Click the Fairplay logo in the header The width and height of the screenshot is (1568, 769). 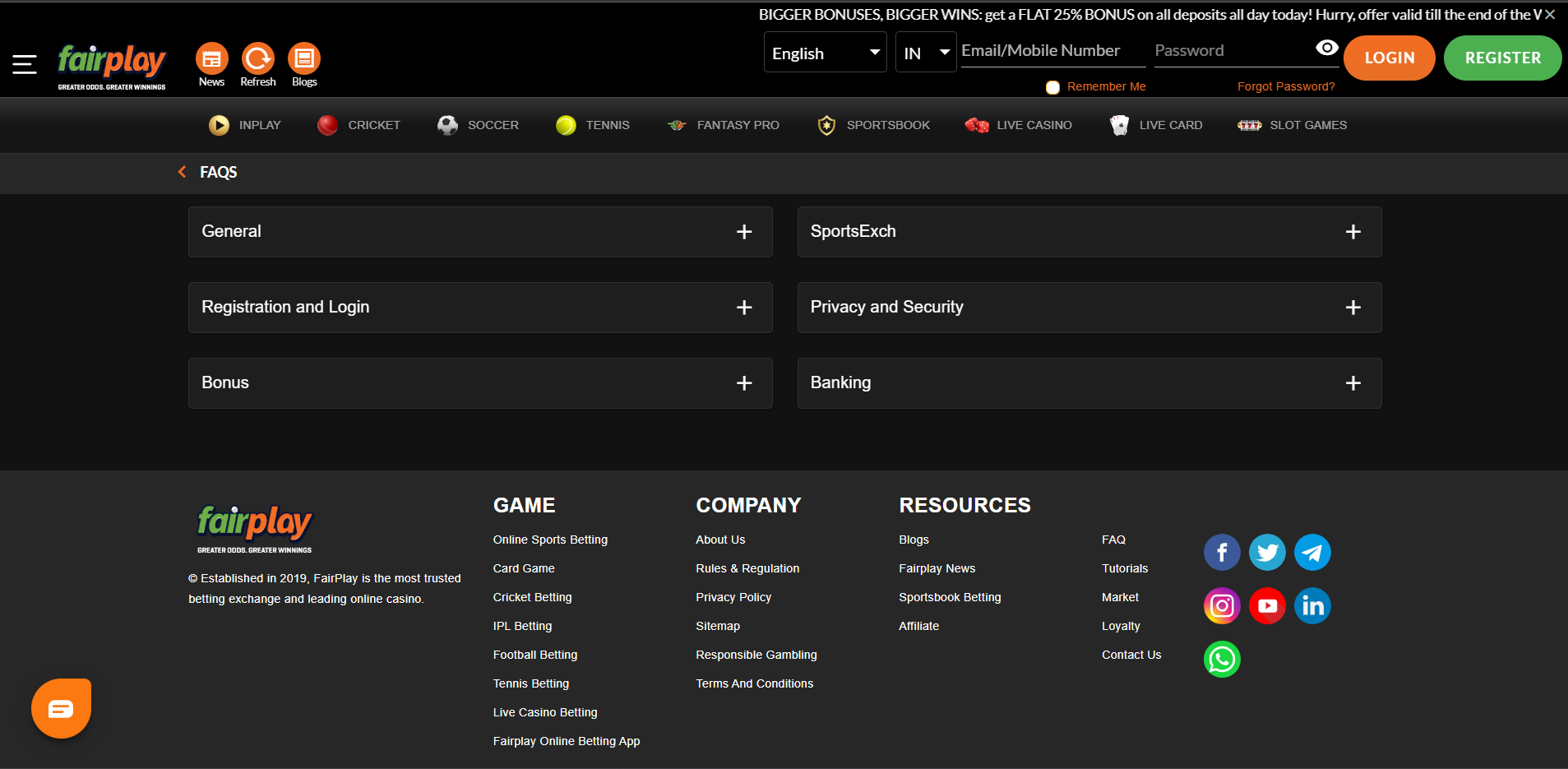[112, 66]
